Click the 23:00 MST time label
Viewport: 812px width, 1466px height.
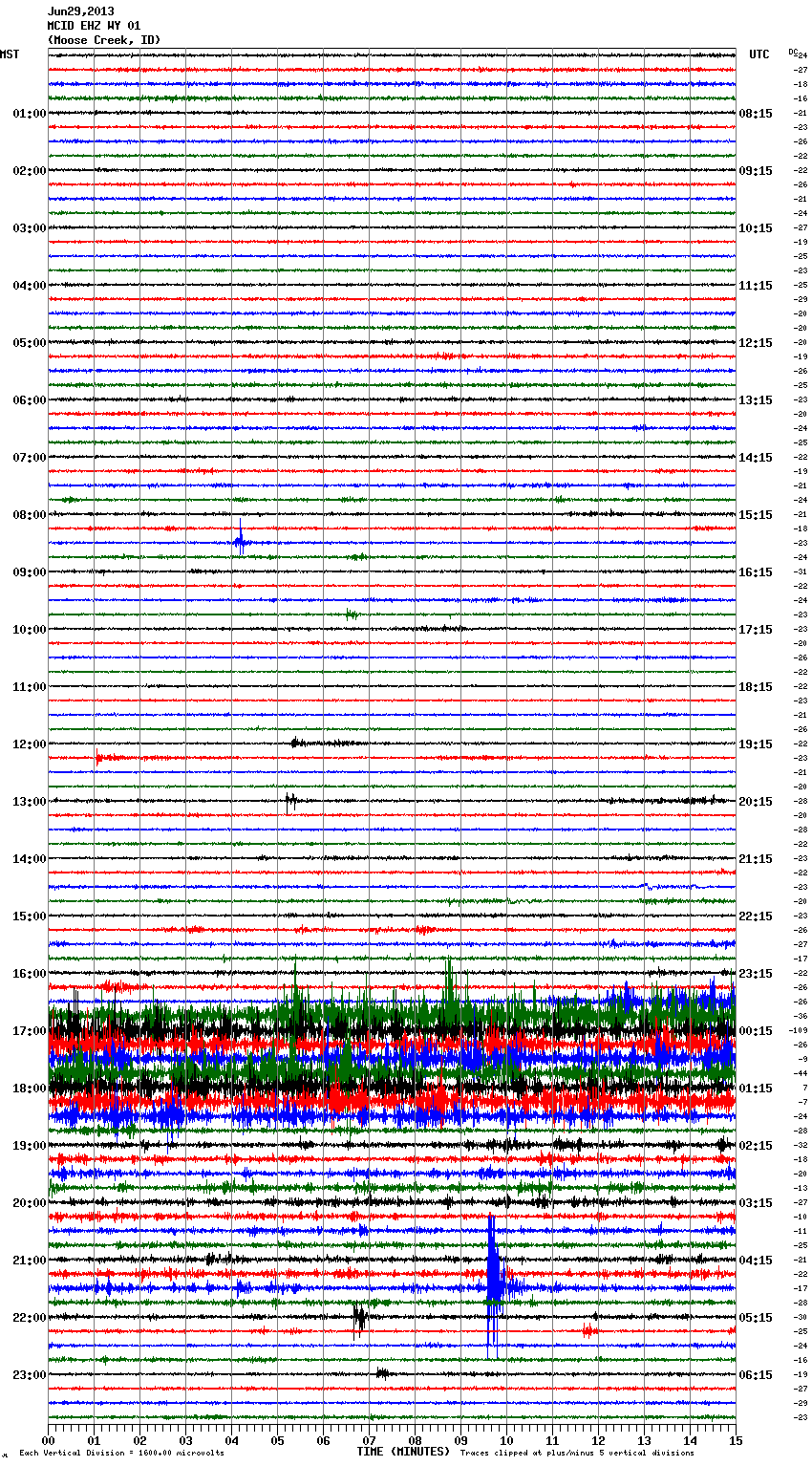pos(30,1375)
